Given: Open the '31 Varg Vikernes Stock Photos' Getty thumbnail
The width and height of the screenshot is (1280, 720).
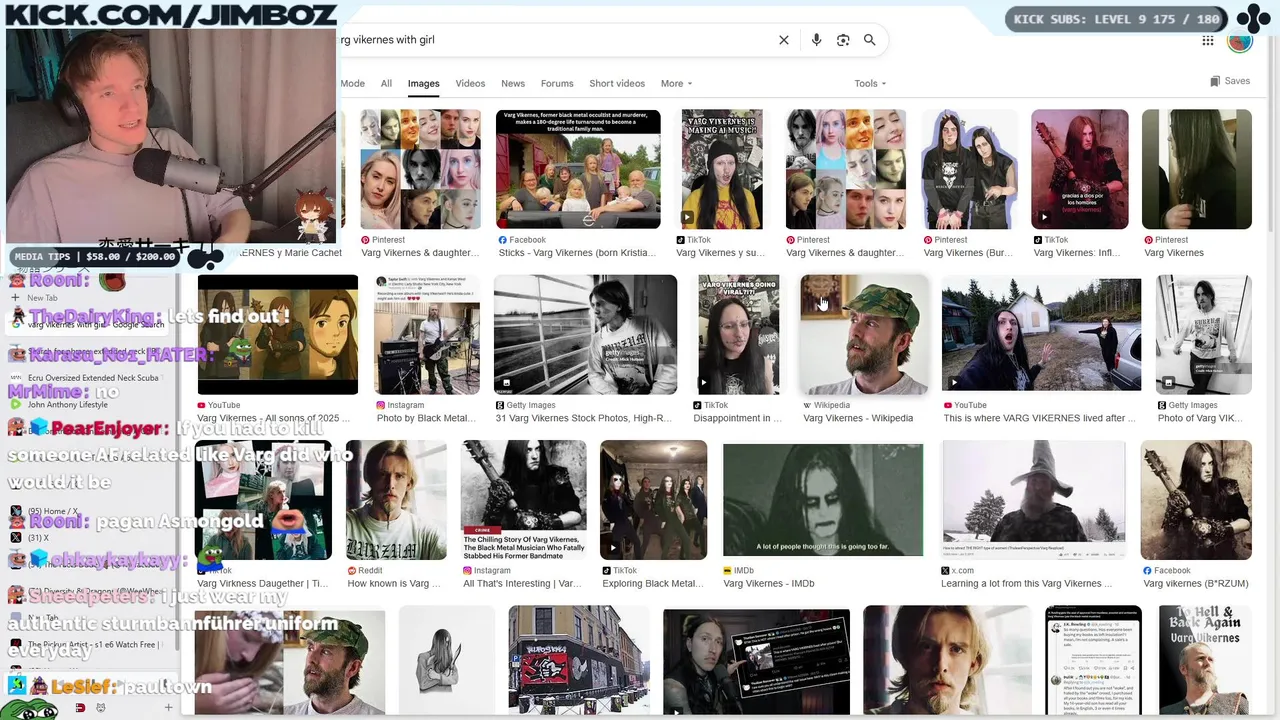Looking at the screenshot, I should tap(586, 335).
